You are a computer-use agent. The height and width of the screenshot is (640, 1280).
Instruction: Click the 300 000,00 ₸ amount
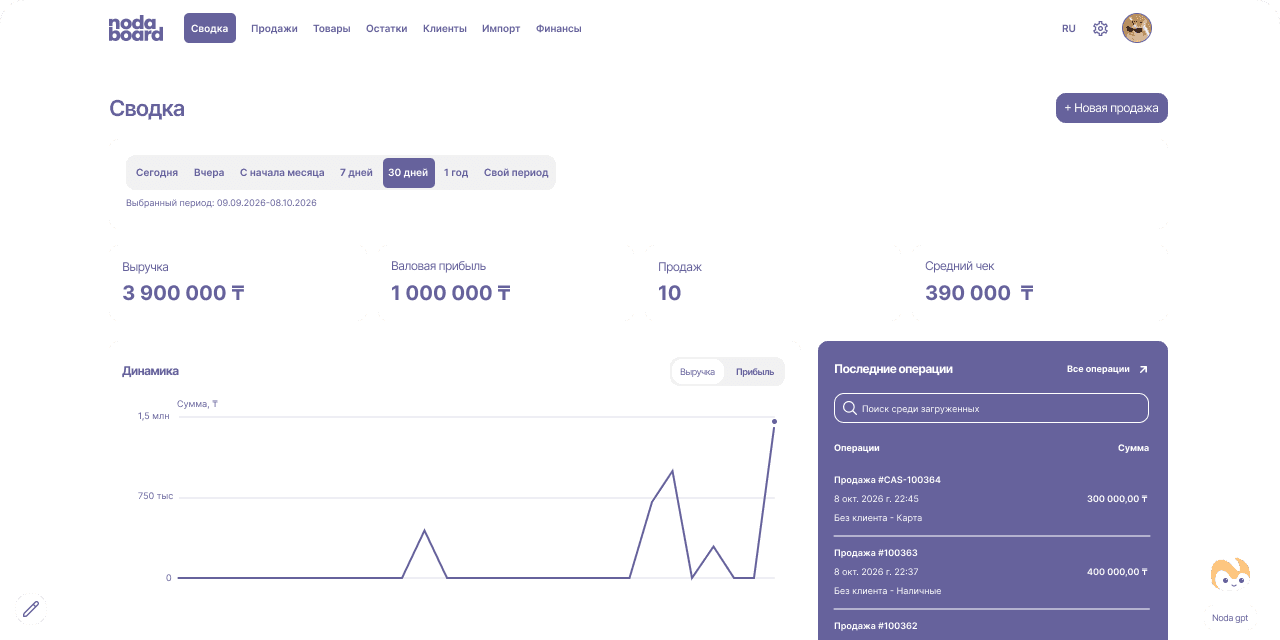point(1118,498)
